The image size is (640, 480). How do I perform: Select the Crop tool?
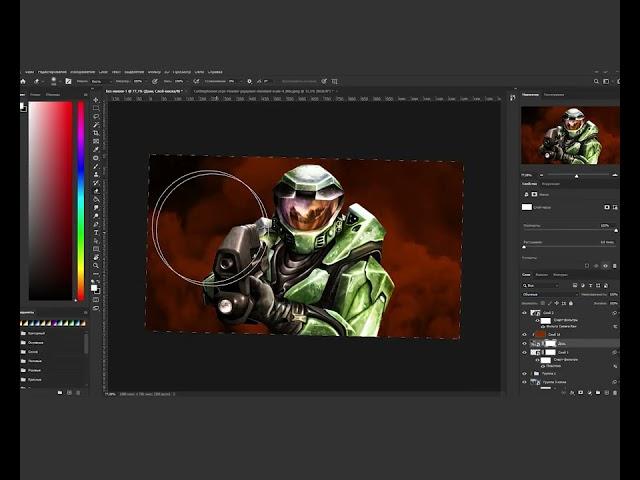[96, 133]
